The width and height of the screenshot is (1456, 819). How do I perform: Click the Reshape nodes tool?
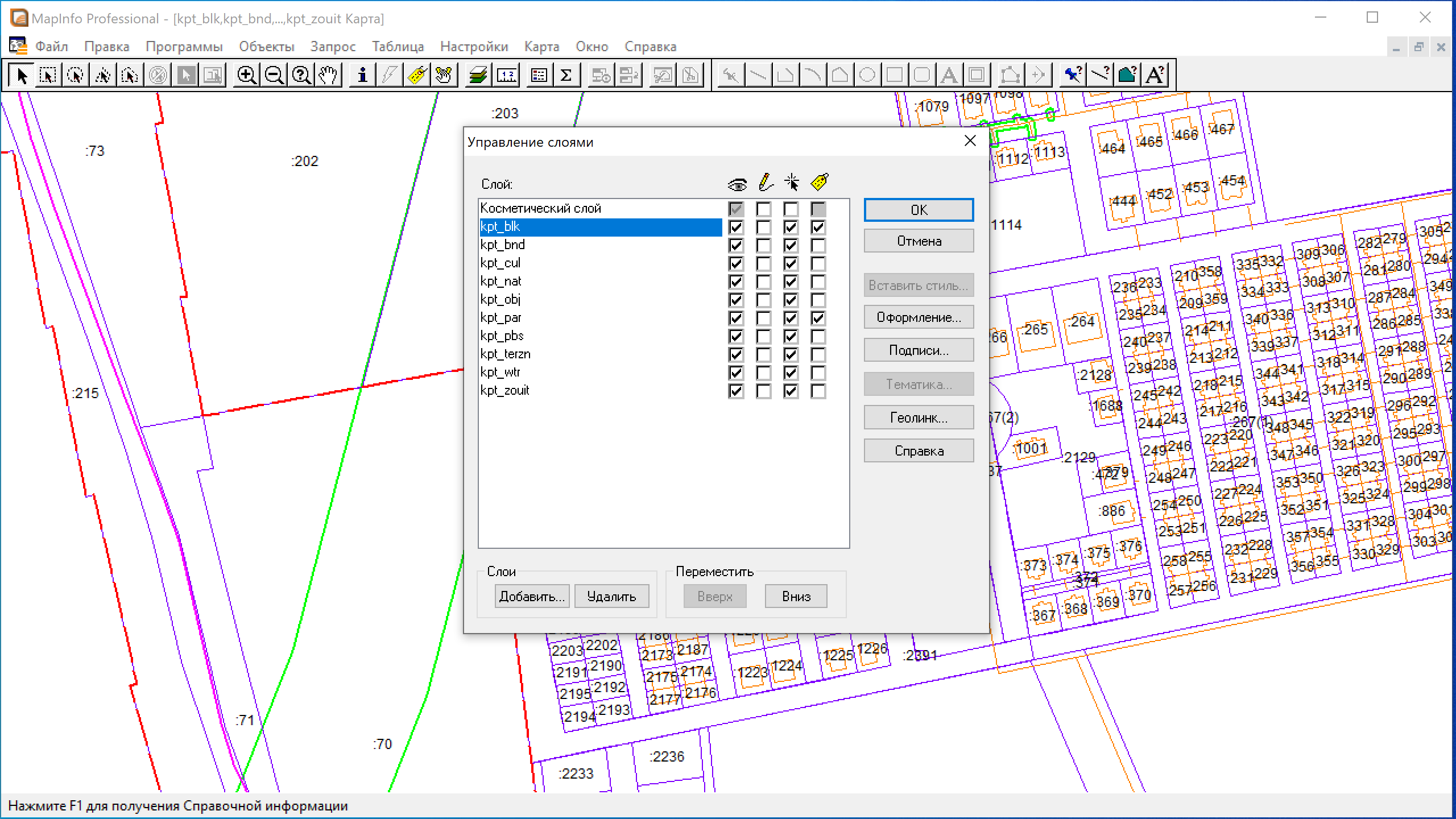(x=1010, y=75)
